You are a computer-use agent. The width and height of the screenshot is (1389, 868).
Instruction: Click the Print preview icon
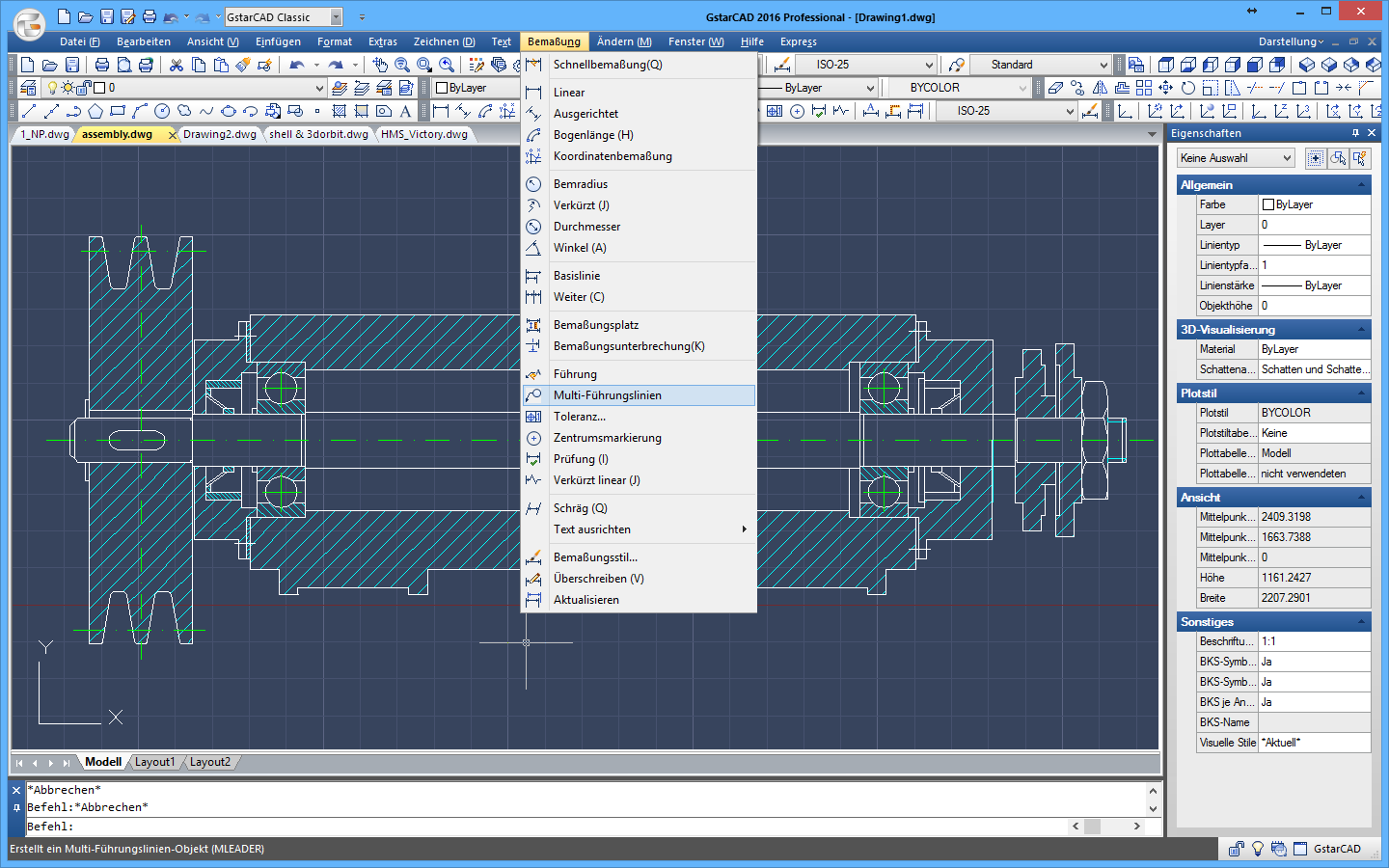pos(123,65)
